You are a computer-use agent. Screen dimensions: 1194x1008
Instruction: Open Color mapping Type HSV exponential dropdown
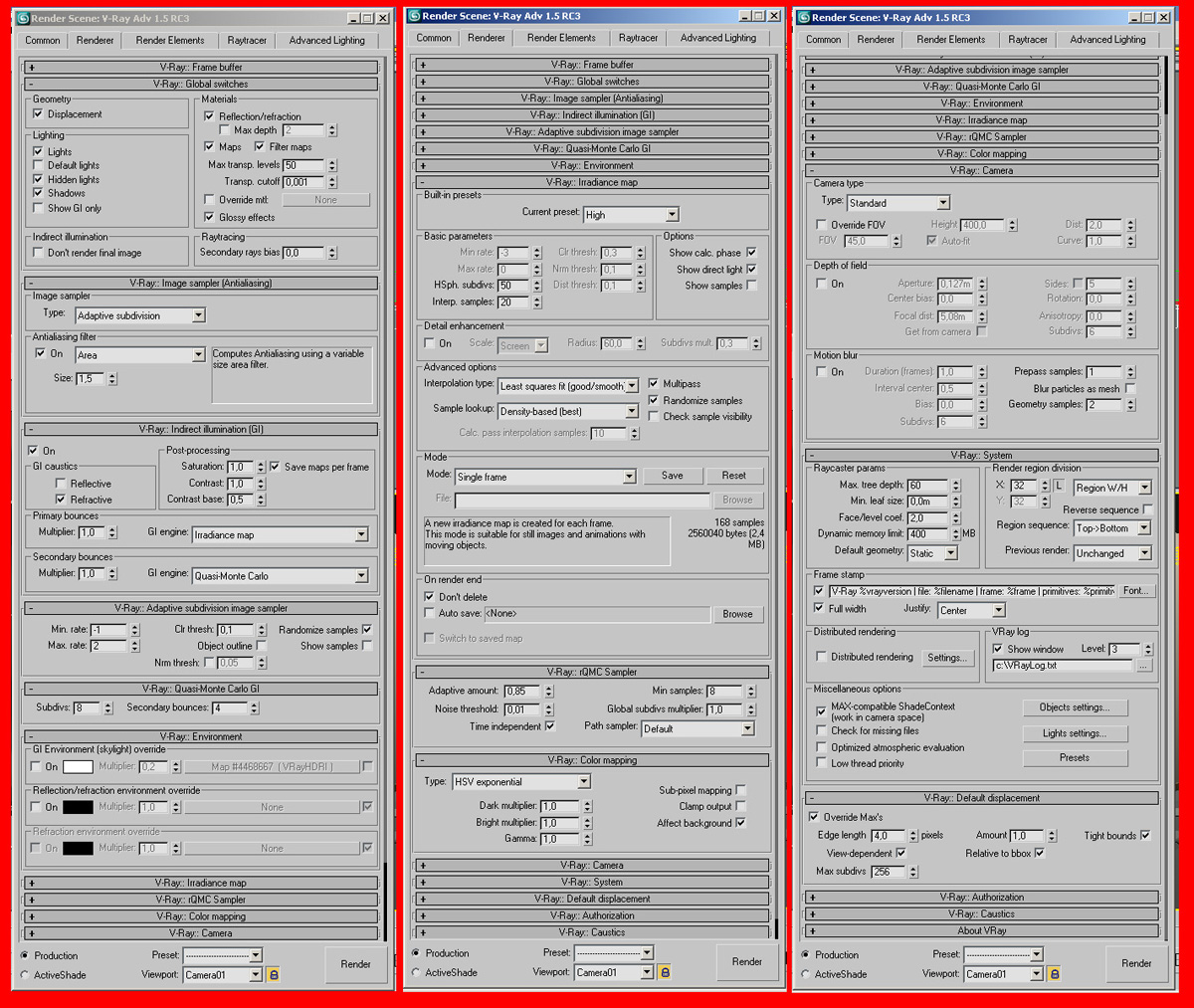point(522,782)
